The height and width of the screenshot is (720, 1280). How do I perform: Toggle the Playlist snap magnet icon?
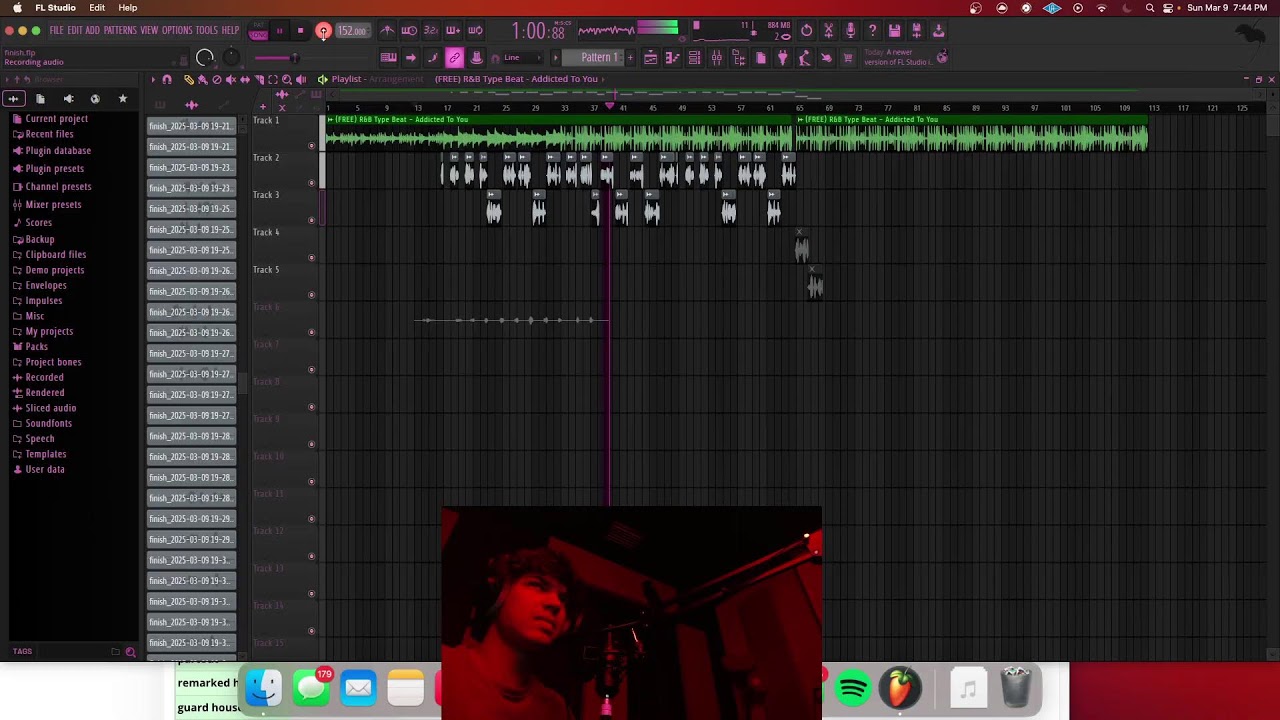tap(167, 80)
